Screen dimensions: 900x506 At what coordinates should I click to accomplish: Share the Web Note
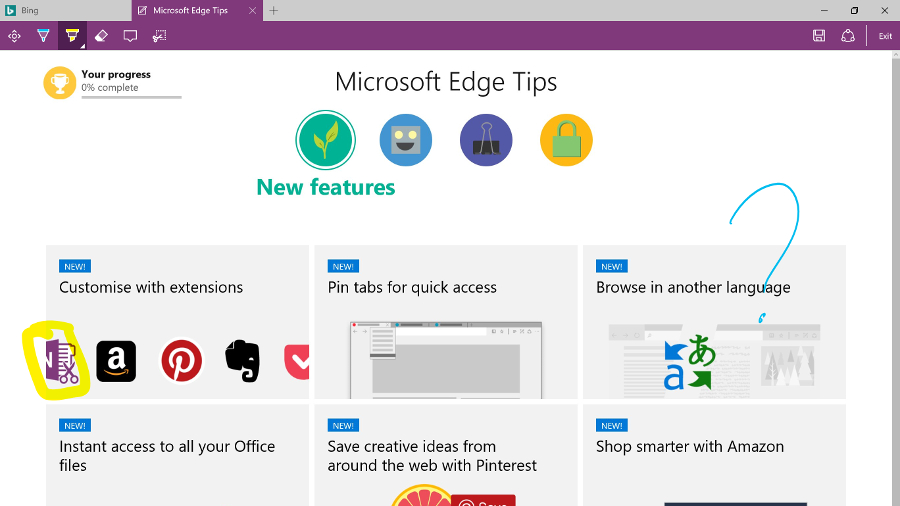coord(848,36)
